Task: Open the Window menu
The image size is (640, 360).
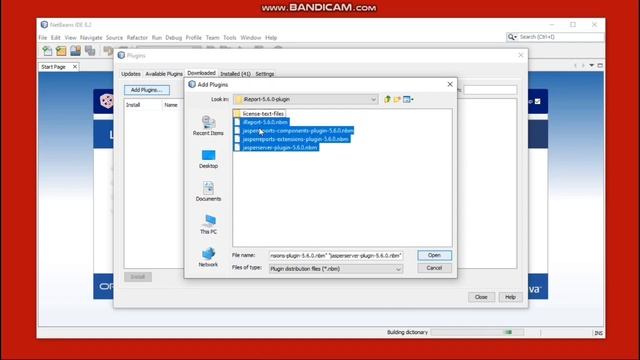Action: [251, 38]
